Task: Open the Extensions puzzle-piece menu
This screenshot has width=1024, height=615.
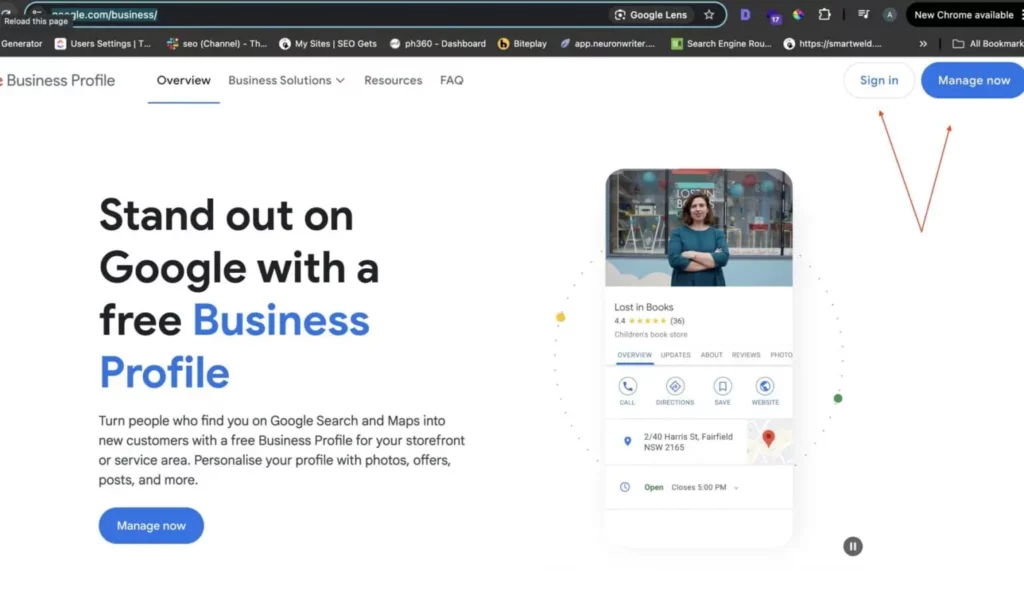Action: 825,14
